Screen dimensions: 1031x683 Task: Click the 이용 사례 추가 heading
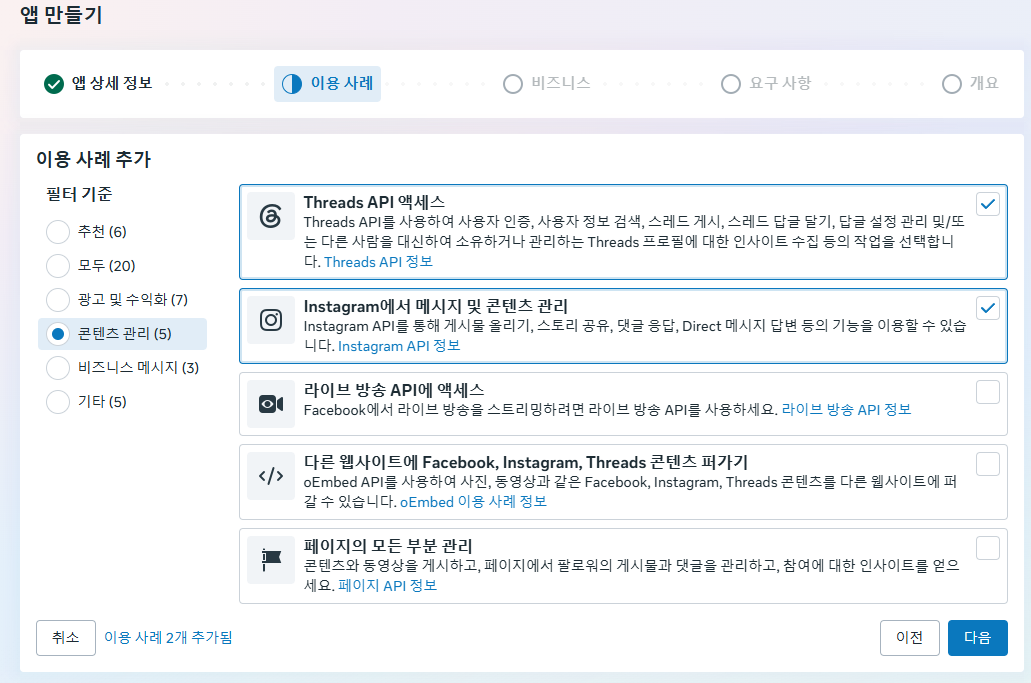tap(93, 159)
